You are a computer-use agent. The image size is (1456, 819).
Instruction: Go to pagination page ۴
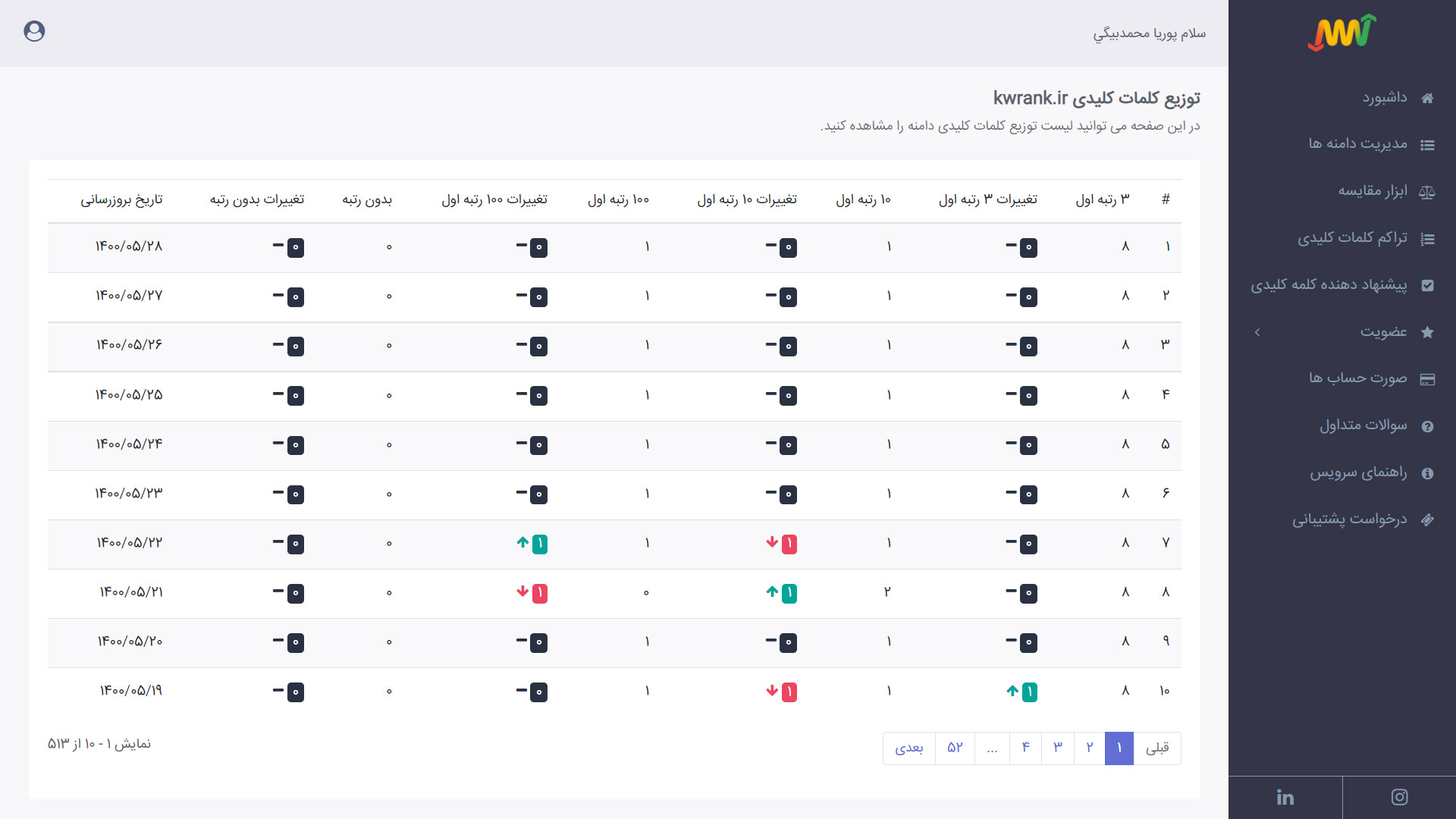click(x=1026, y=748)
